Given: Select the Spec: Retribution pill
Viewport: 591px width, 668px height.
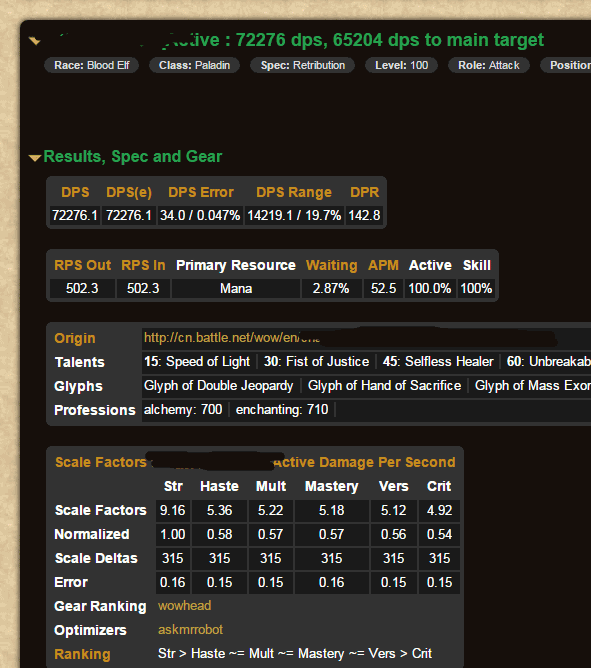Looking at the screenshot, I should point(303,65).
